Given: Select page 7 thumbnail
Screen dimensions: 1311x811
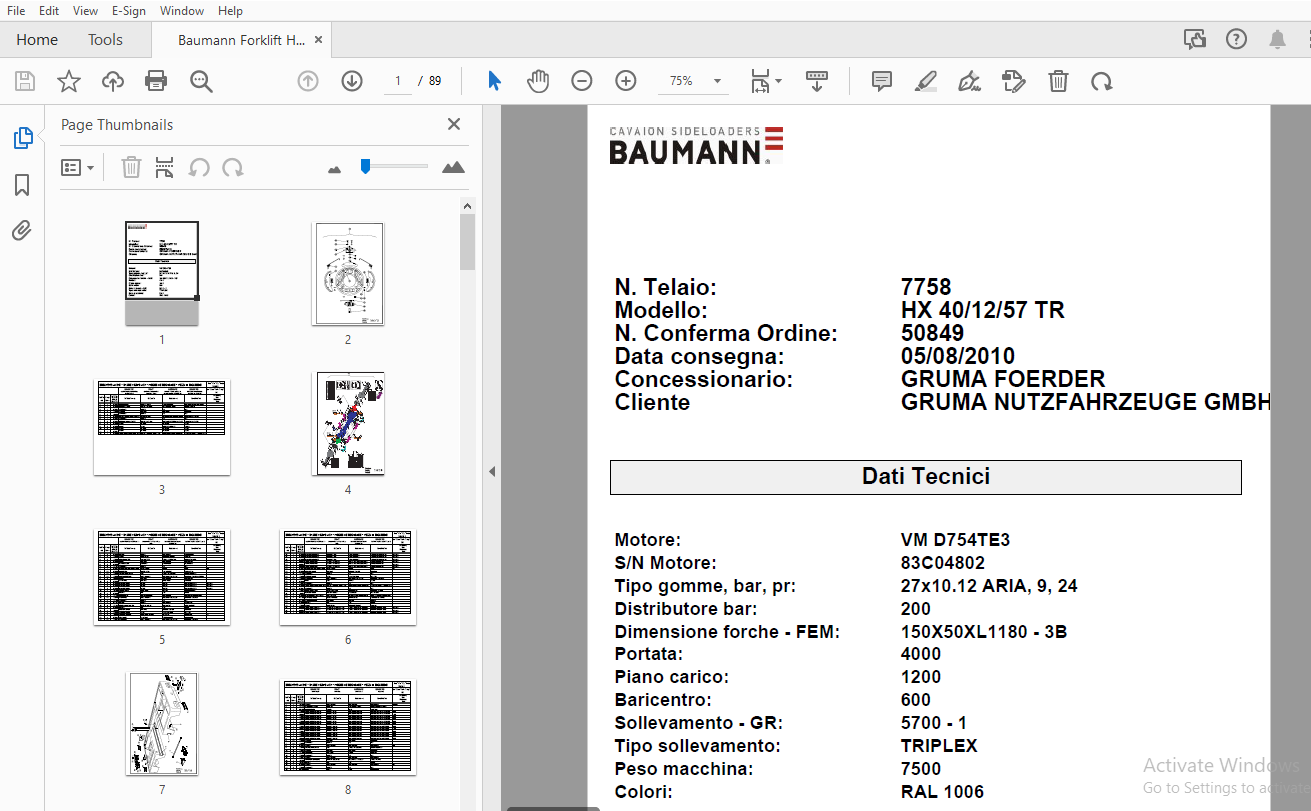Looking at the screenshot, I should pyautogui.click(x=161, y=723).
